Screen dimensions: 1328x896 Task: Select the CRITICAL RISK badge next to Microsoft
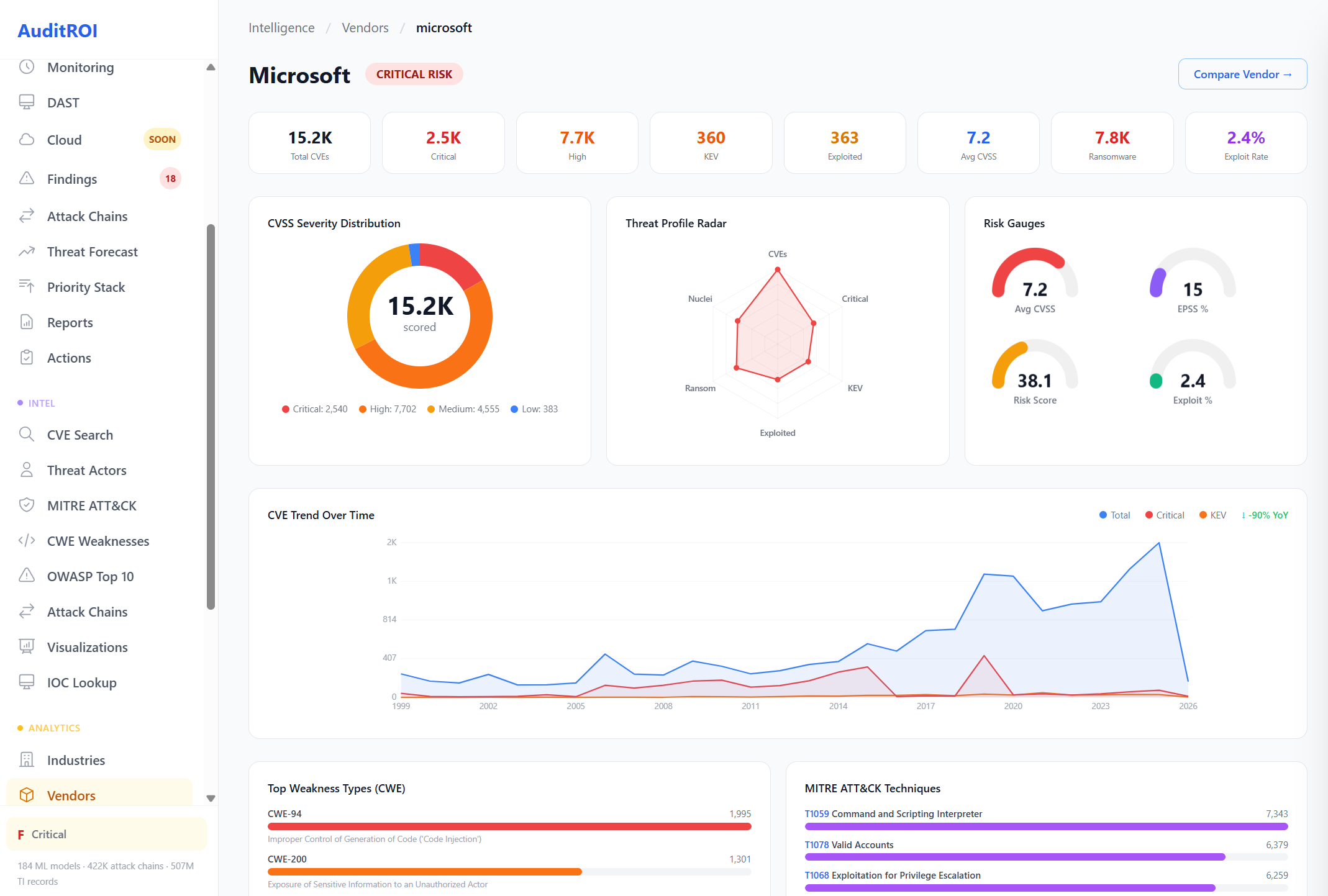pos(414,74)
